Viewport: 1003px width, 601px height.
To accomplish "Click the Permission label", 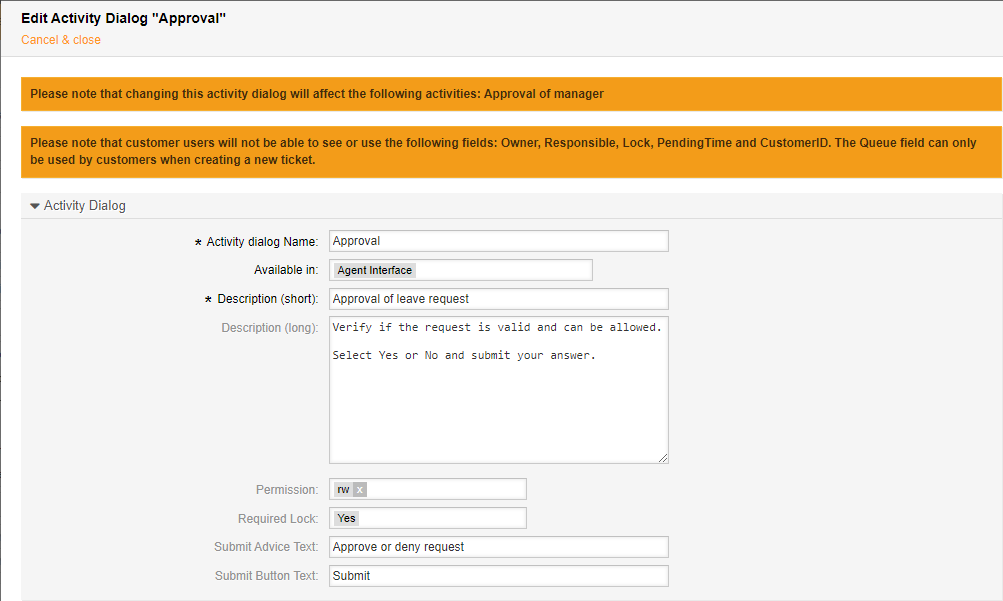I will pyautogui.click(x=287, y=490).
